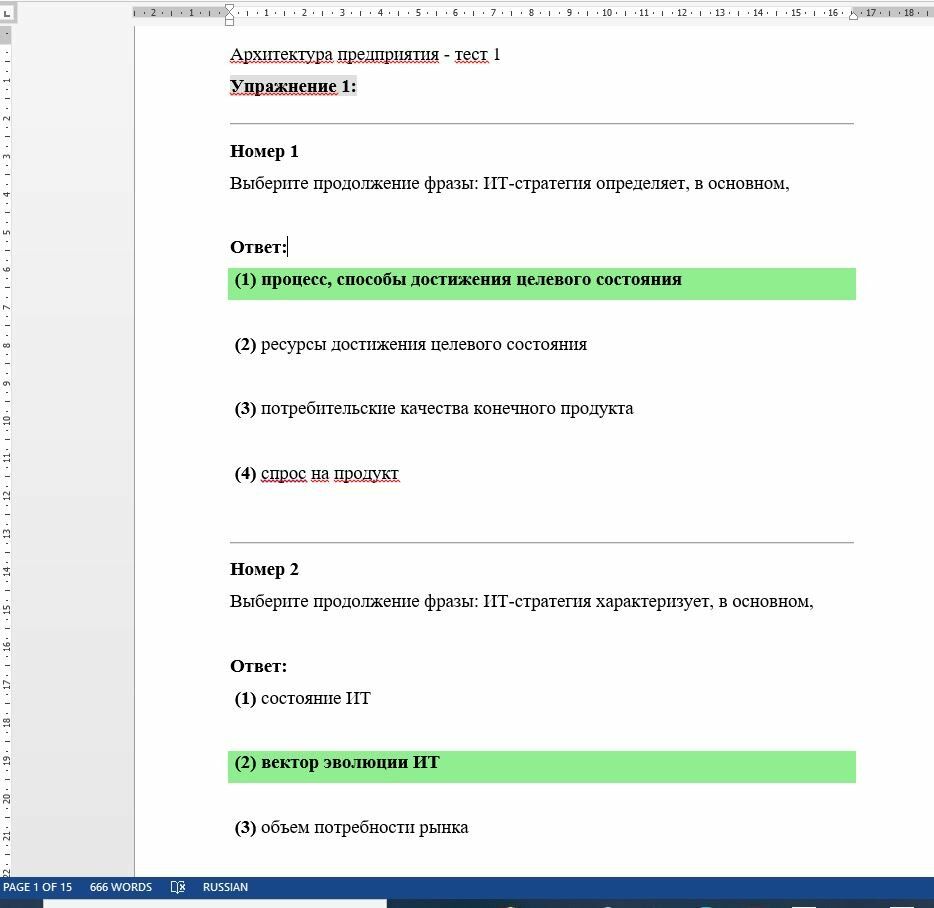
Task: Click highlighted answer '(2) вектор эволюции ИТ'
Action: click(x=337, y=763)
